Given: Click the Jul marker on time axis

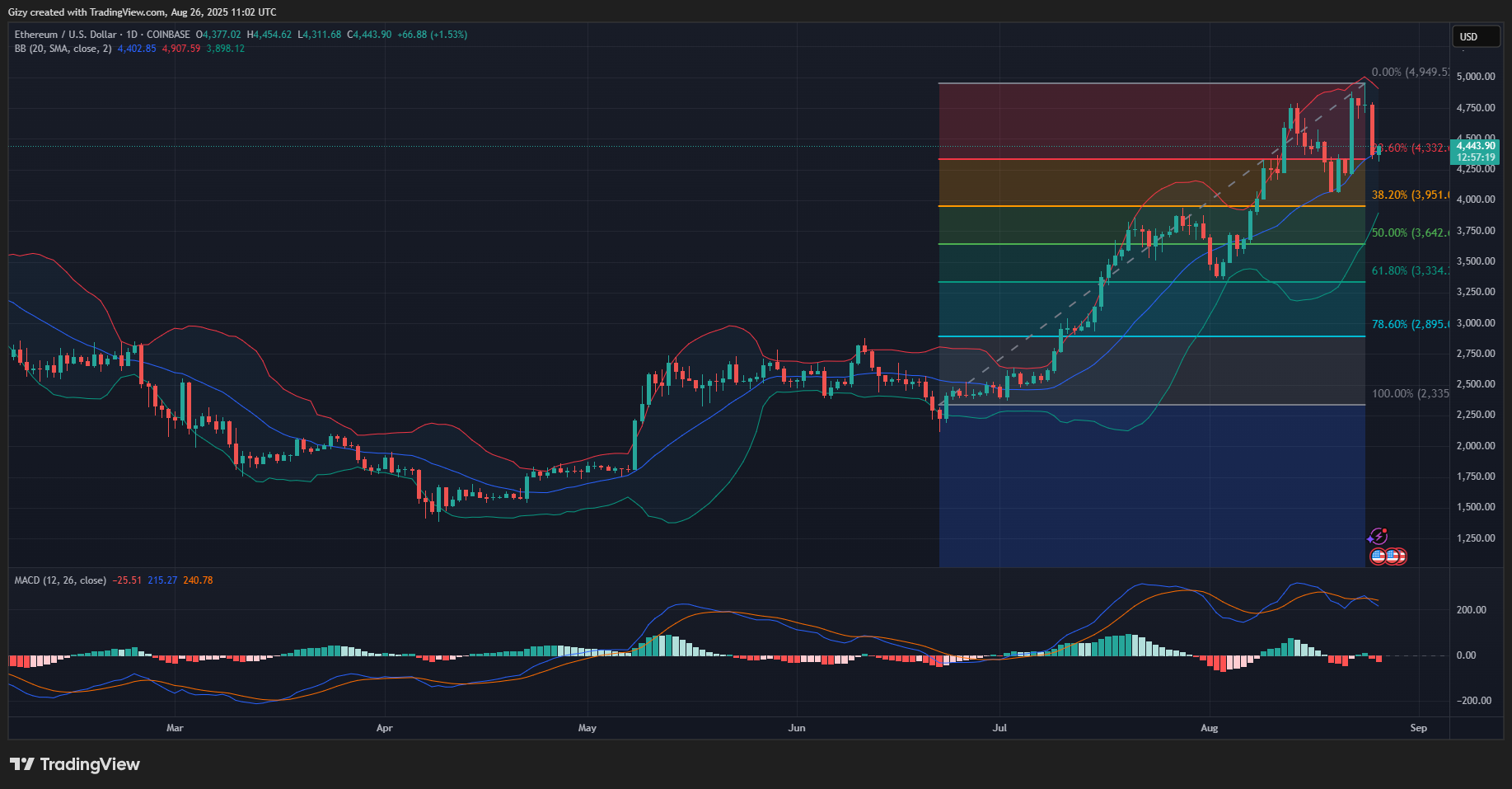Looking at the screenshot, I should 999,728.
